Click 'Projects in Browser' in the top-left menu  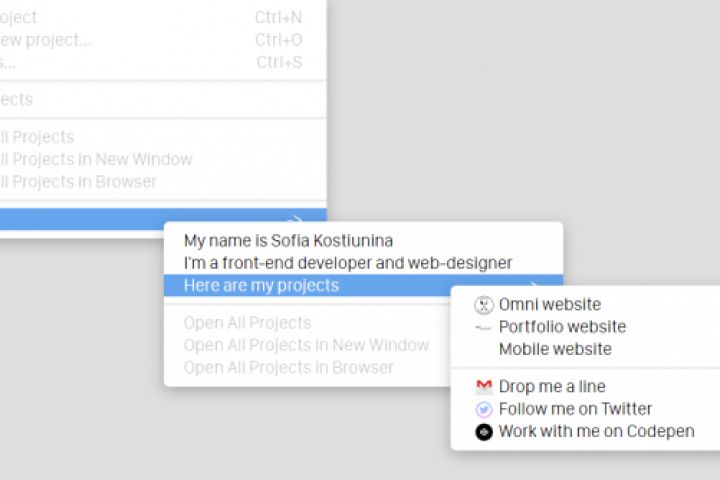pyautogui.click(x=80, y=181)
